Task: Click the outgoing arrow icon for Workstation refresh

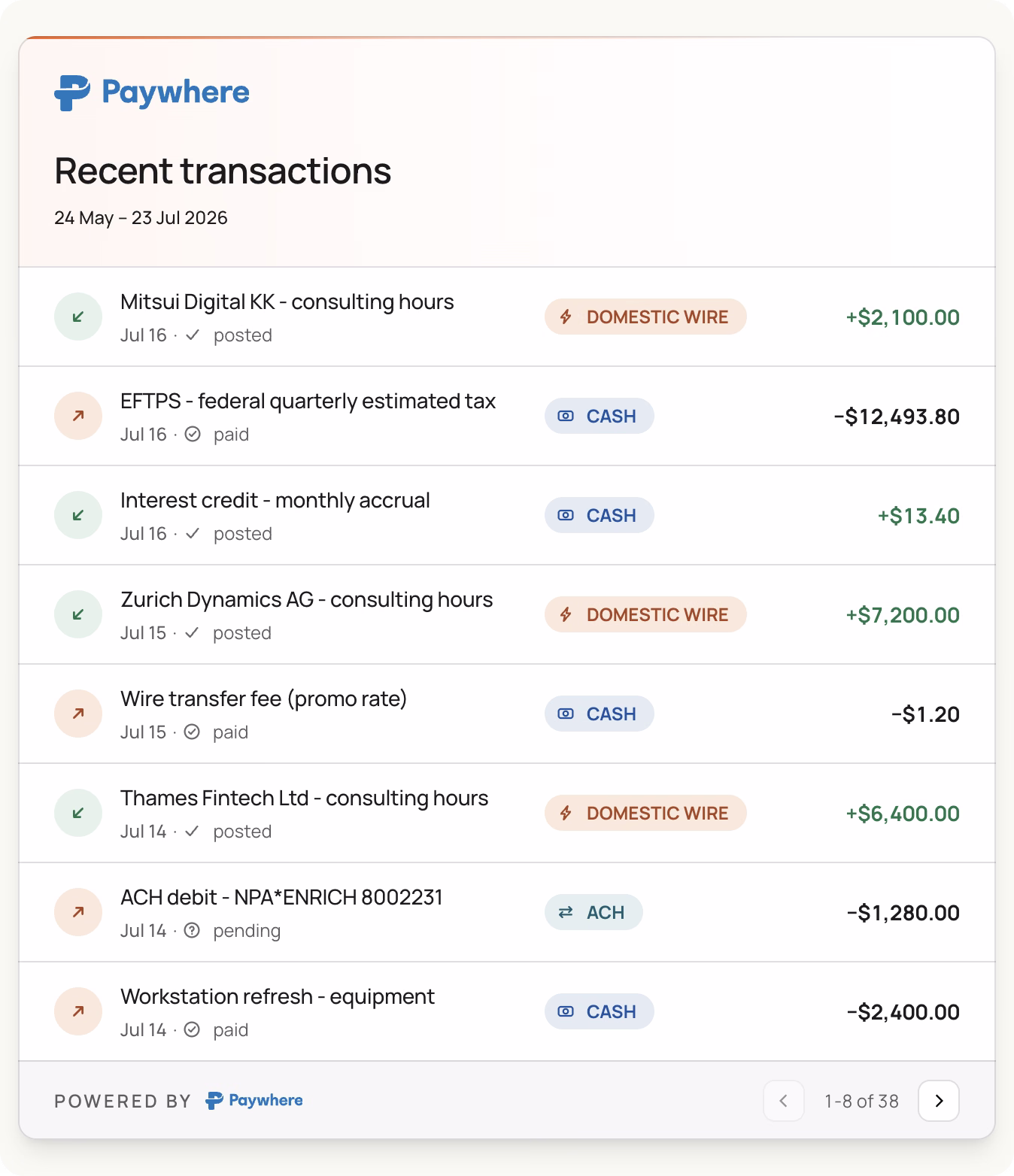Action: [x=78, y=1011]
